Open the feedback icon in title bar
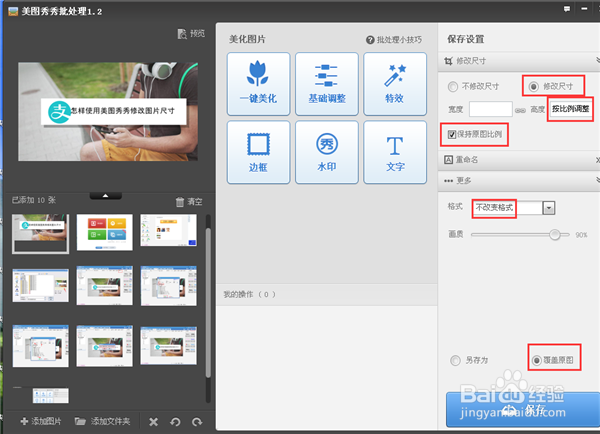Image resolution: width=600 pixels, height=434 pixels. pos(567,9)
